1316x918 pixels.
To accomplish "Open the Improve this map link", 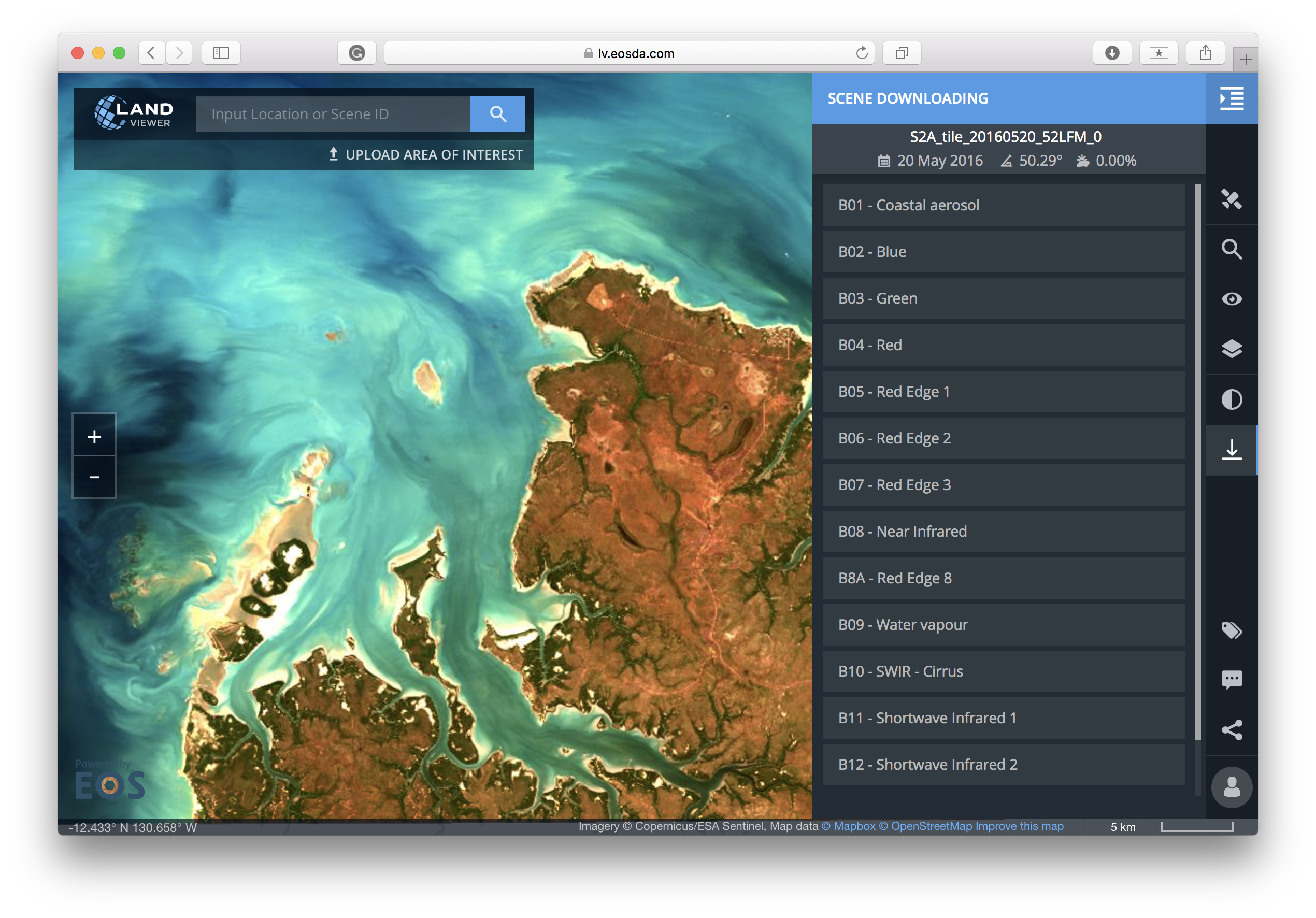I will pyautogui.click(x=1019, y=826).
